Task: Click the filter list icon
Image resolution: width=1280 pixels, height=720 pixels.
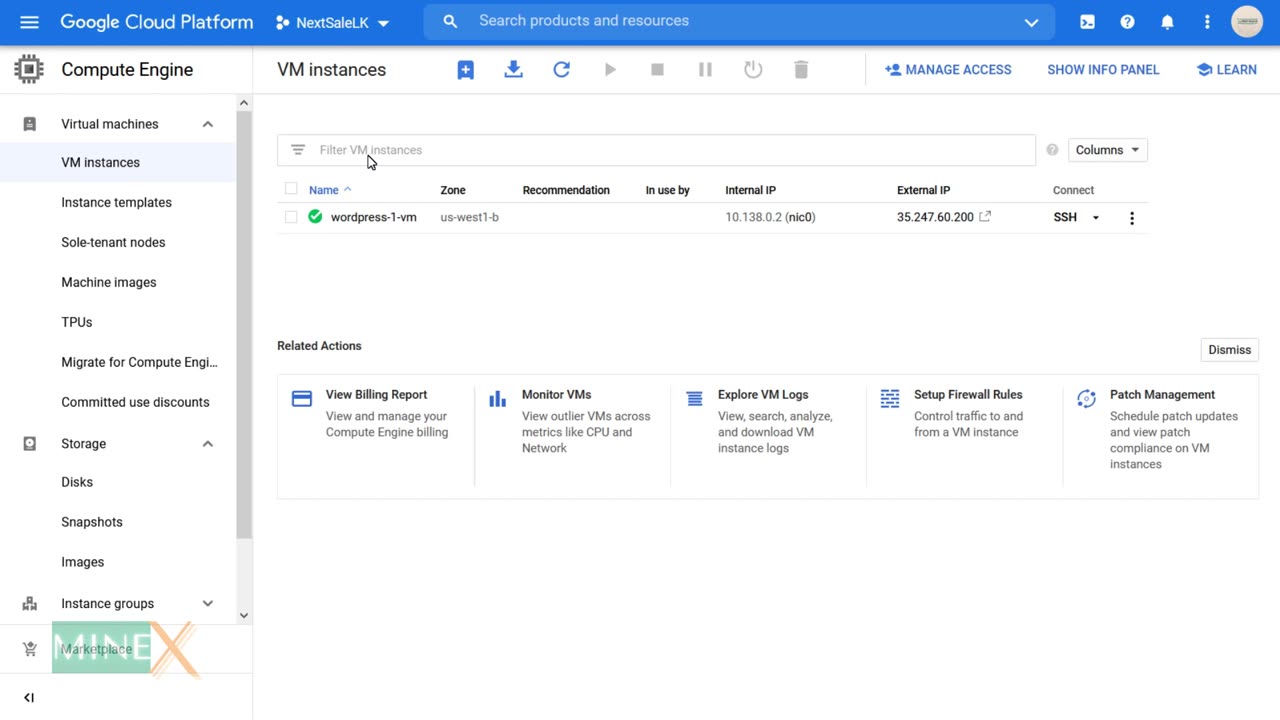Action: coord(297,150)
